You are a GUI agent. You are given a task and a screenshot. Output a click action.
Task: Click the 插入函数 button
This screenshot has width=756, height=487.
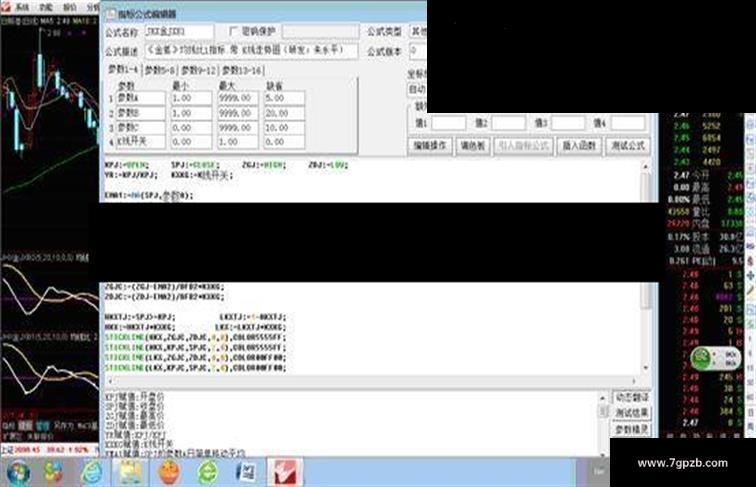click(x=579, y=146)
